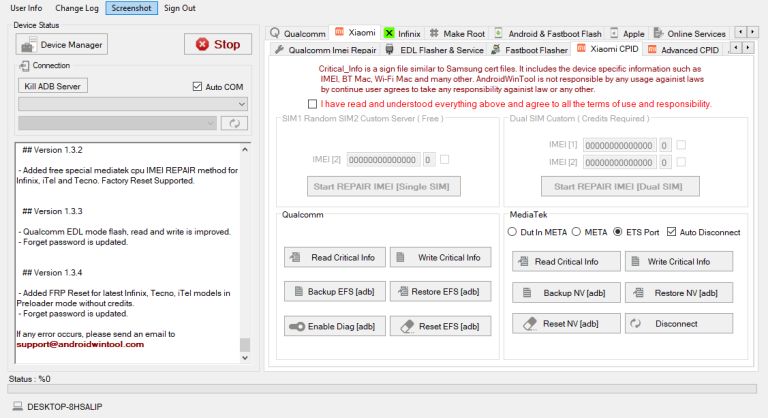The width and height of the screenshot is (768, 418).
Task: Check the terms agreement checkbox
Action: click(312, 104)
